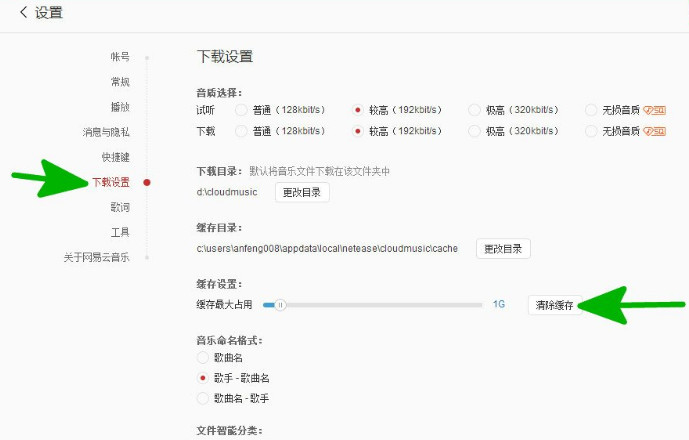Select the 下载设置 sidebar item
The height and width of the screenshot is (440, 689).
(111, 182)
